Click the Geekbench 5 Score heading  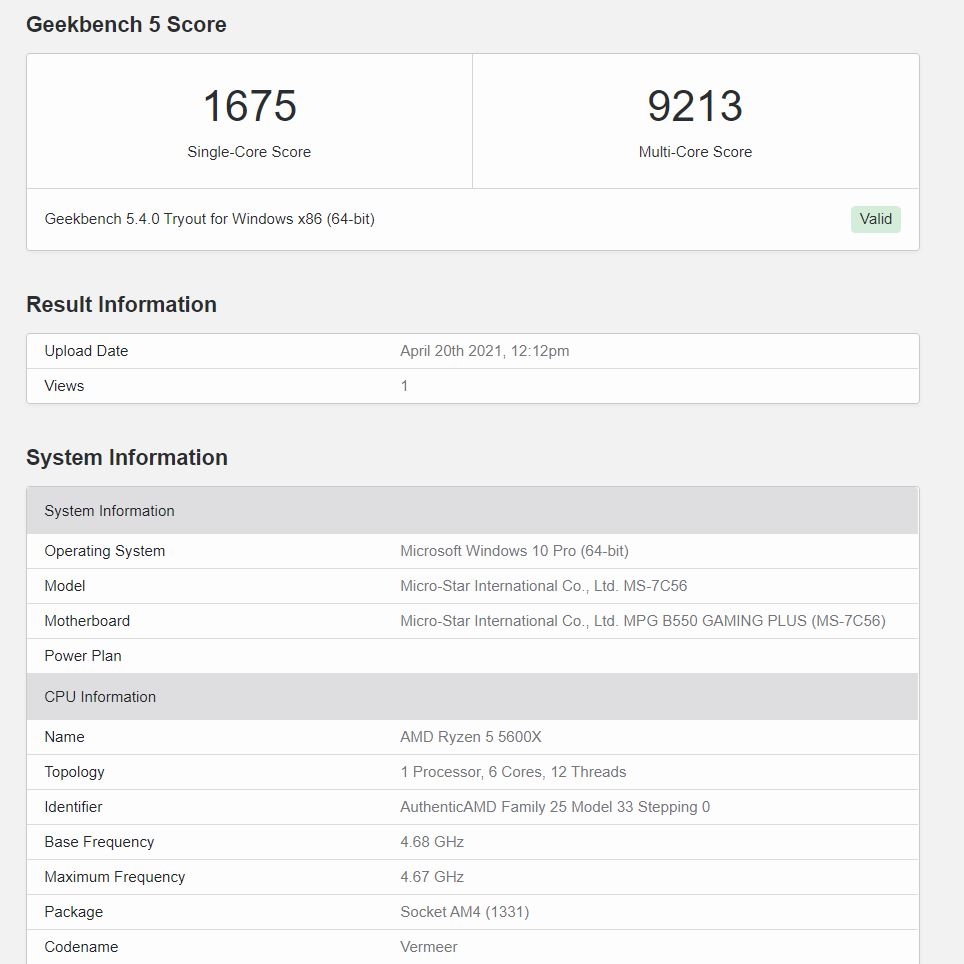point(126,25)
